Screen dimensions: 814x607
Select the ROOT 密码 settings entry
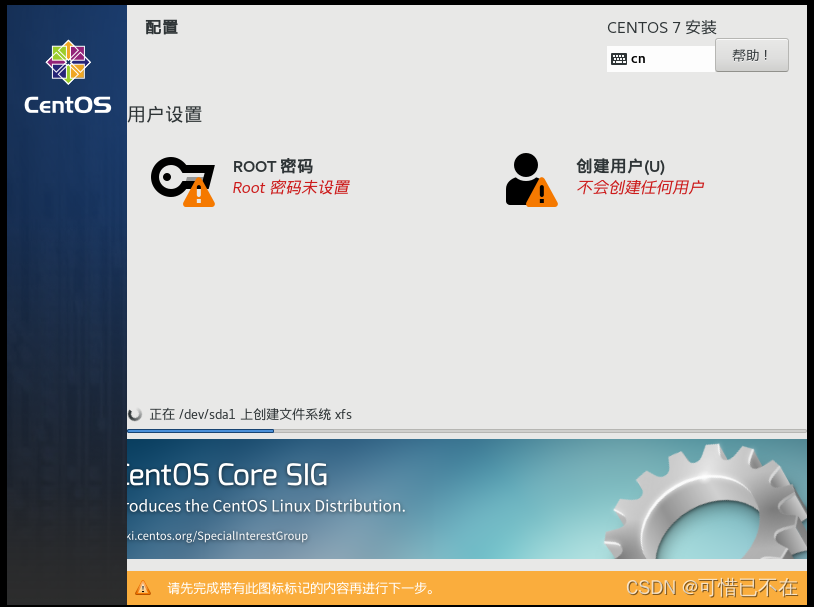[272, 166]
